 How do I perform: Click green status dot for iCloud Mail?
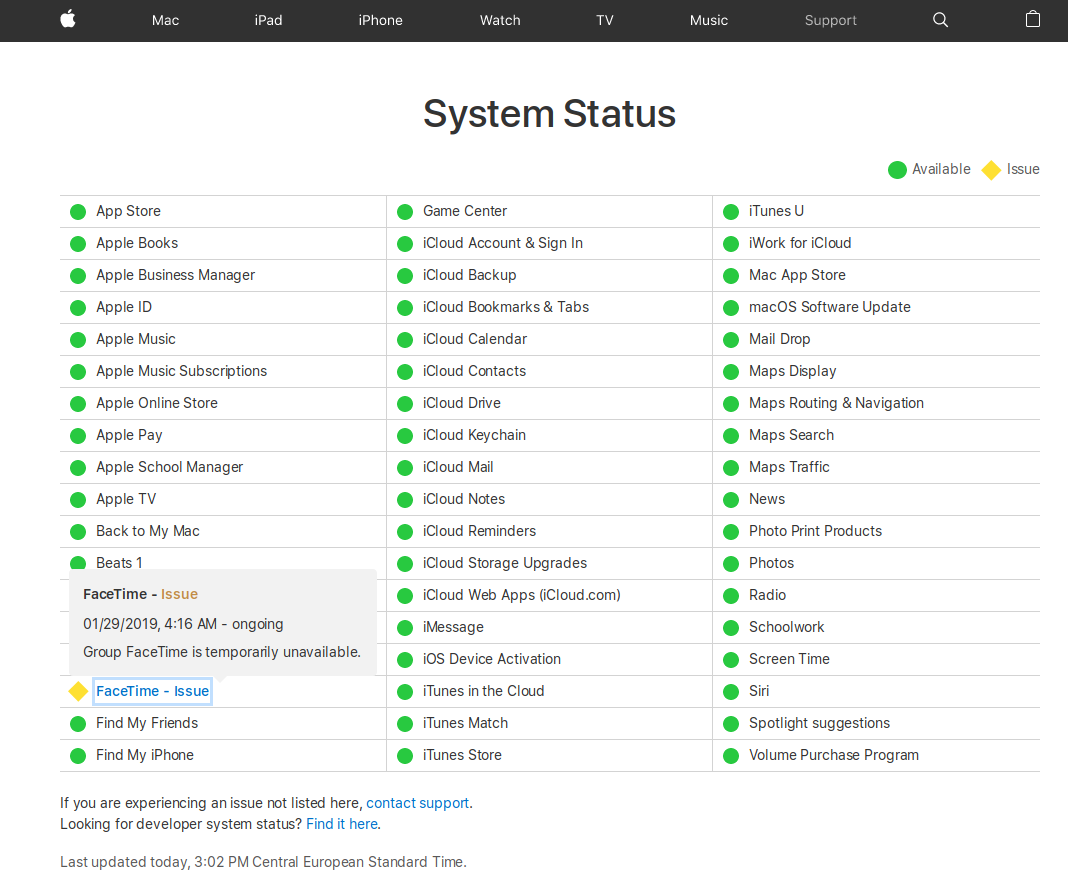(x=405, y=468)
